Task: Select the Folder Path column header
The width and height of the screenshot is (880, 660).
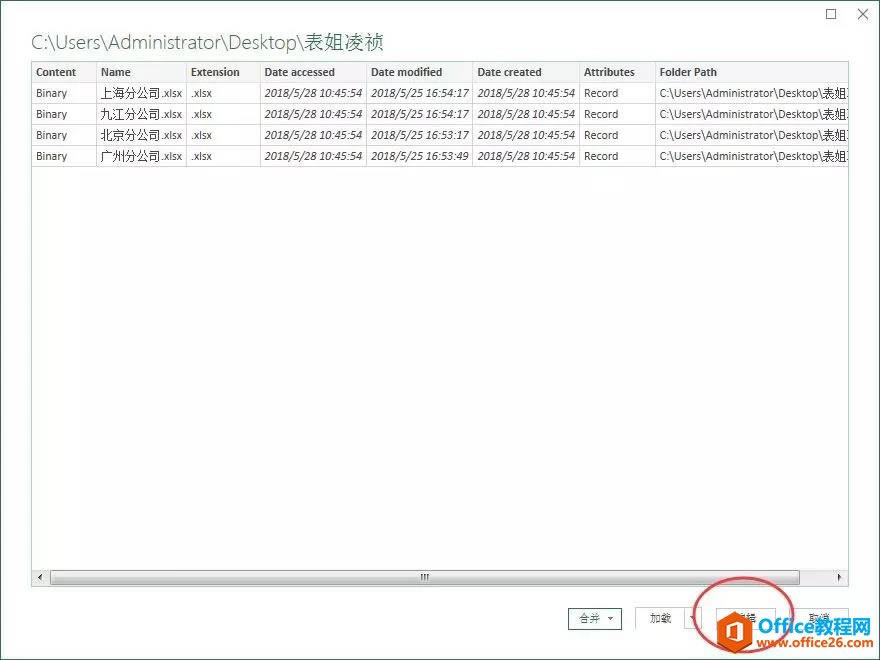Action: tap(751, 72)
